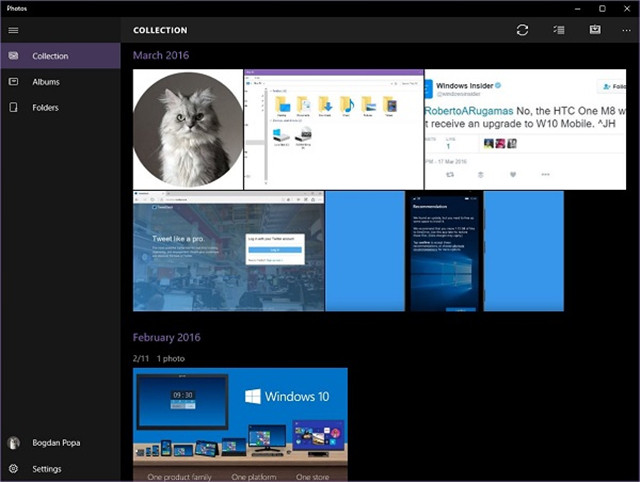
Task: Open the Settings page
Action: click(60, 469)
